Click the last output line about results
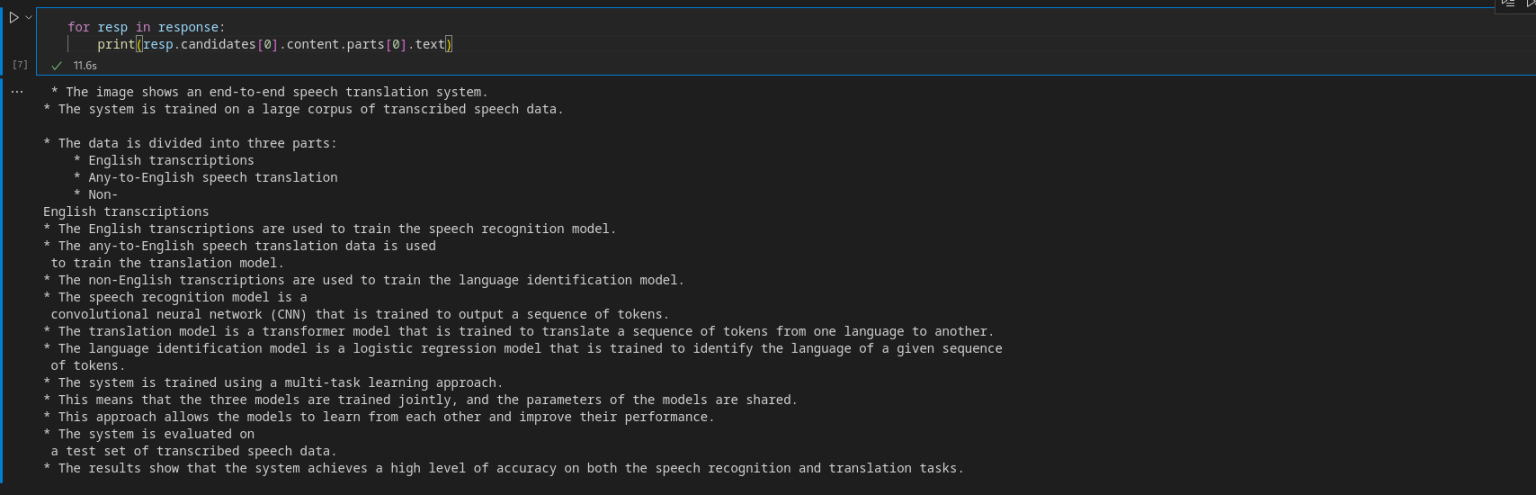 [x=510, y=468]
